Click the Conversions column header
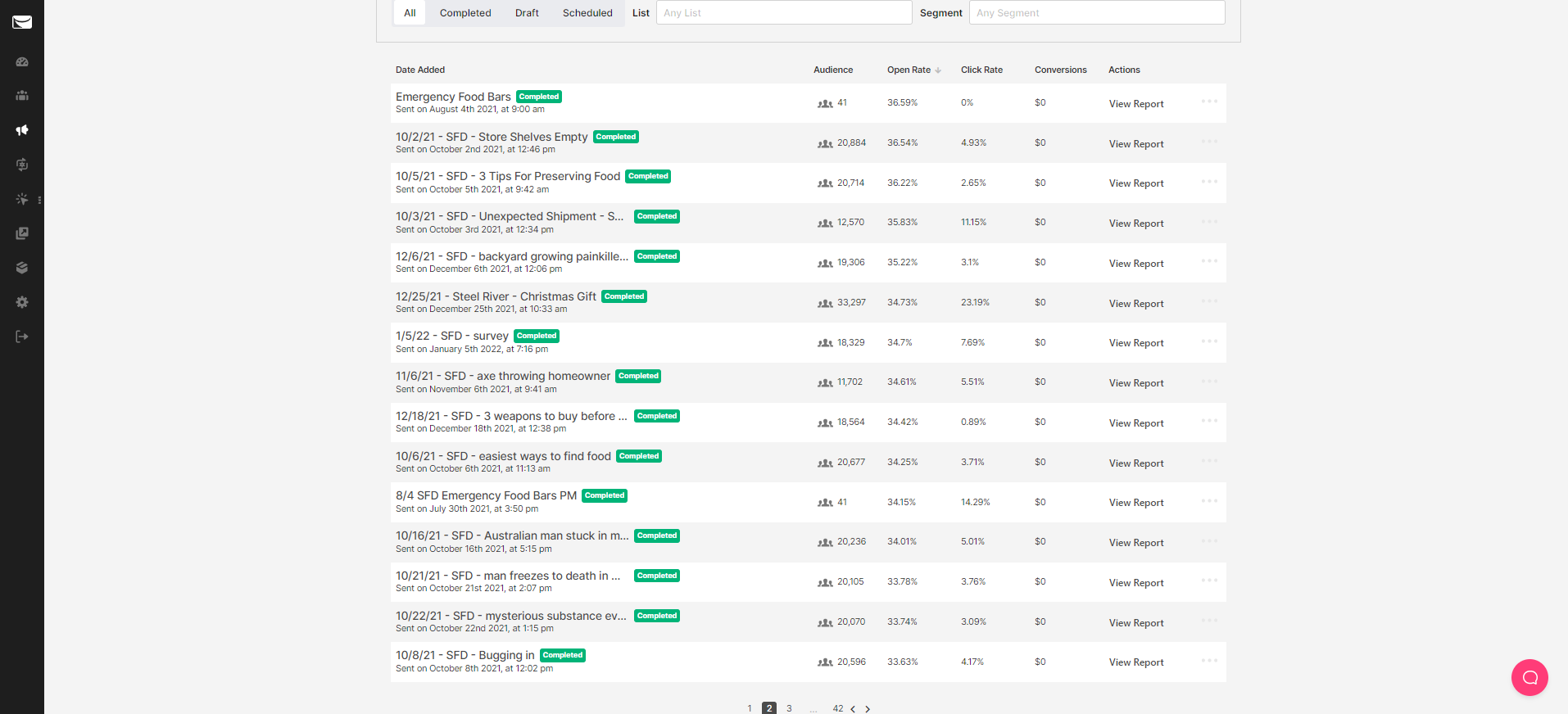Screen dimensions: 1568x714 1061,70
